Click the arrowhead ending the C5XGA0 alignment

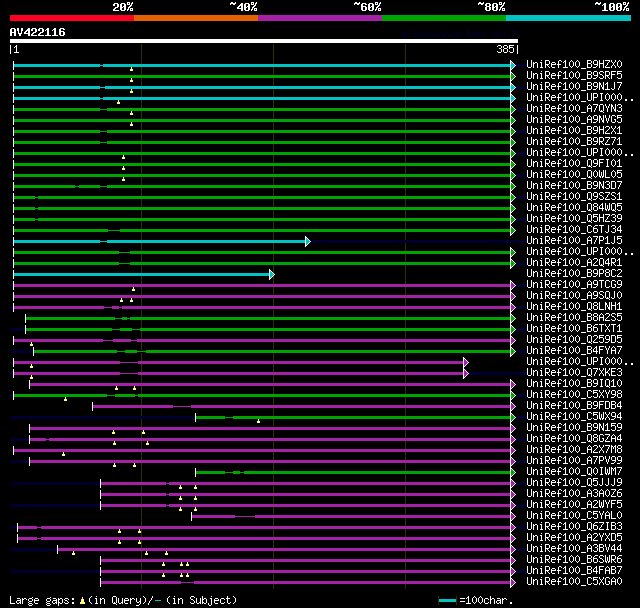(513, 583)
